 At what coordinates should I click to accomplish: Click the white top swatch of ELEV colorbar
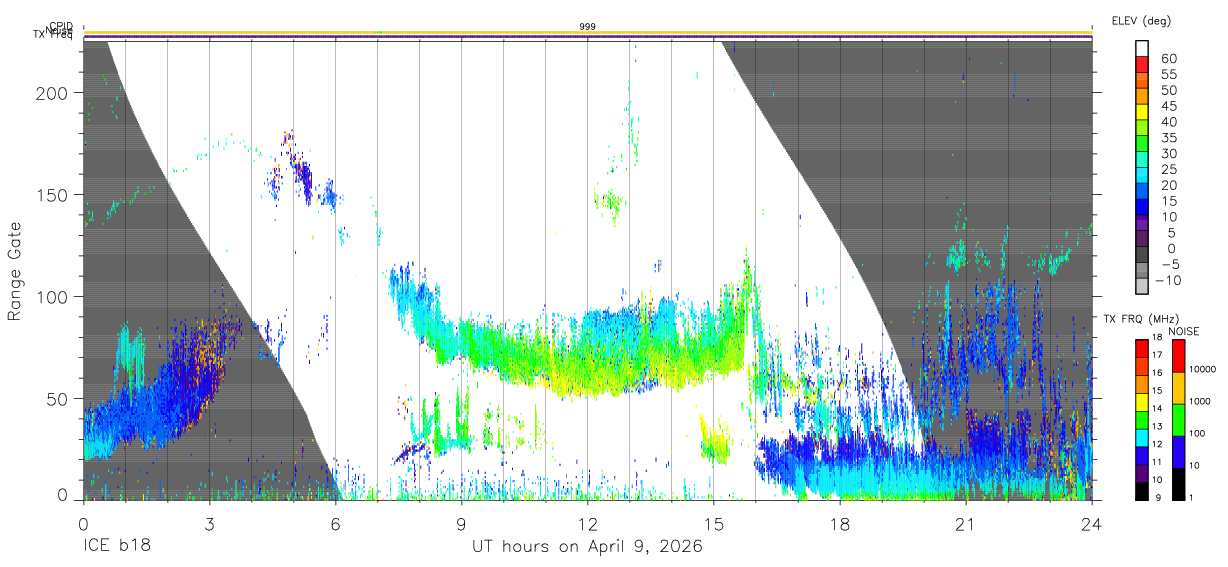pyautogui.click(x=1142, y=48)
